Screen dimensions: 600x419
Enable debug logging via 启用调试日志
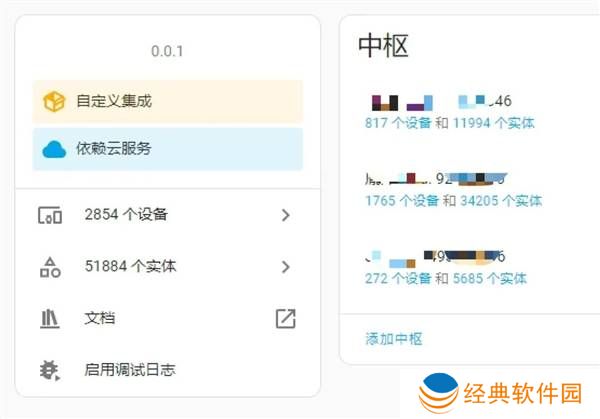(x=130, y=370)
